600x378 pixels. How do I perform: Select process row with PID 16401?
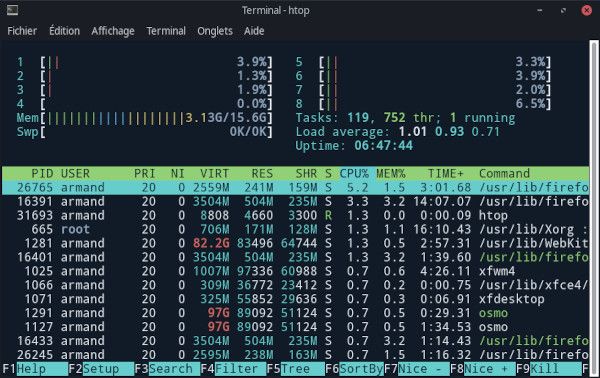tap(295, 257)
